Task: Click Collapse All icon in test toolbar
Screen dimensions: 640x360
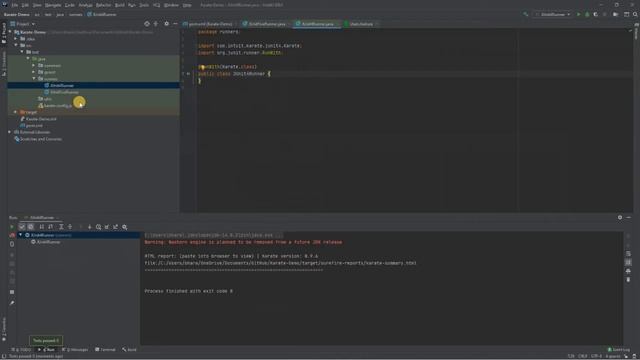Action: tap(70, 227)
